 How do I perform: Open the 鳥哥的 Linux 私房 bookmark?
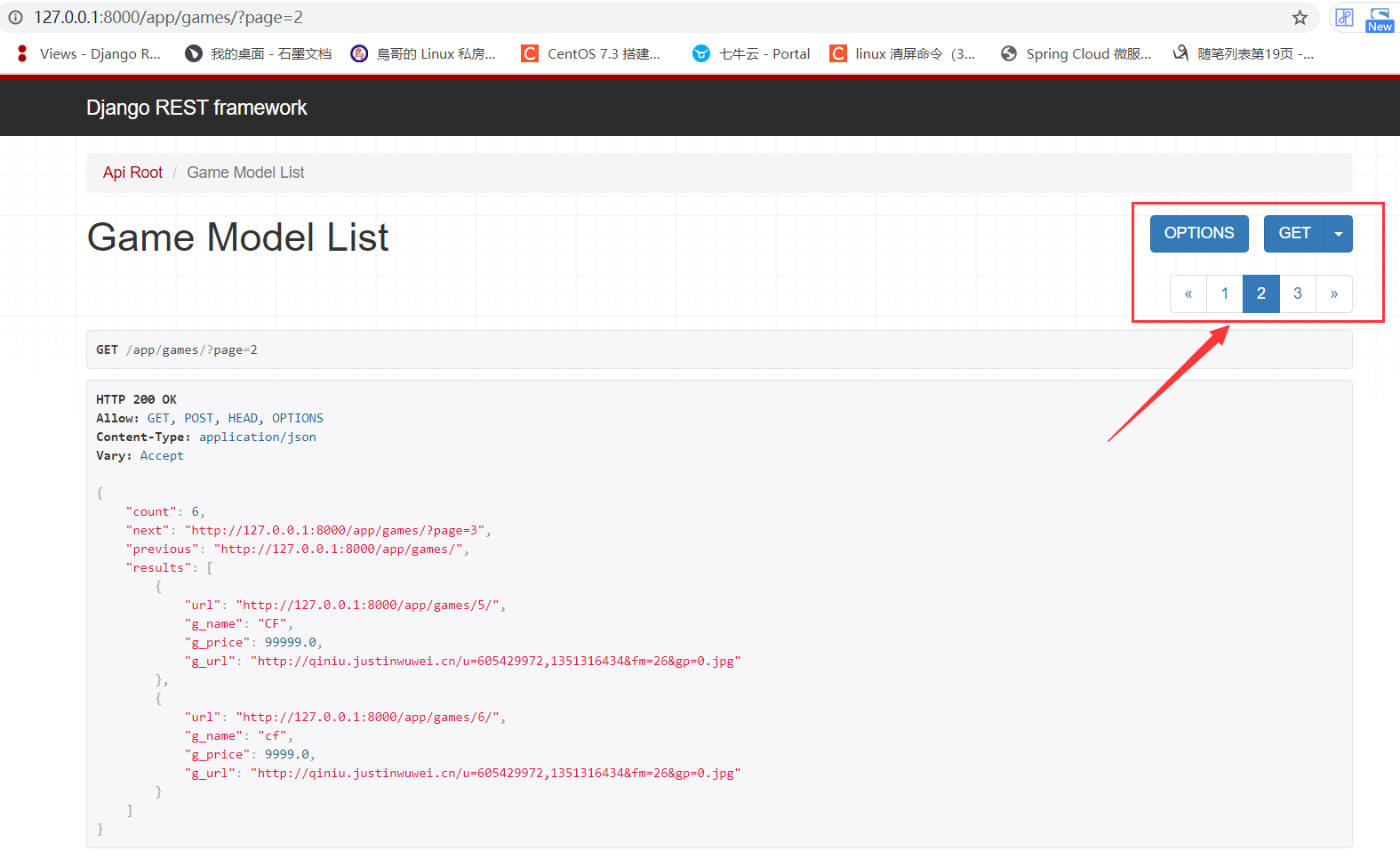point(423,54)
